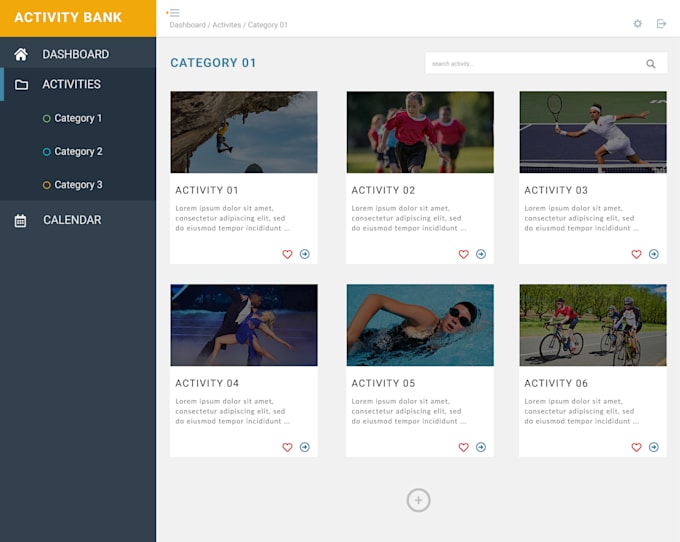The height and width of the screenshot is (542, 680).
Task: Select Activities in the sidebar
Action: click(78, 85)
